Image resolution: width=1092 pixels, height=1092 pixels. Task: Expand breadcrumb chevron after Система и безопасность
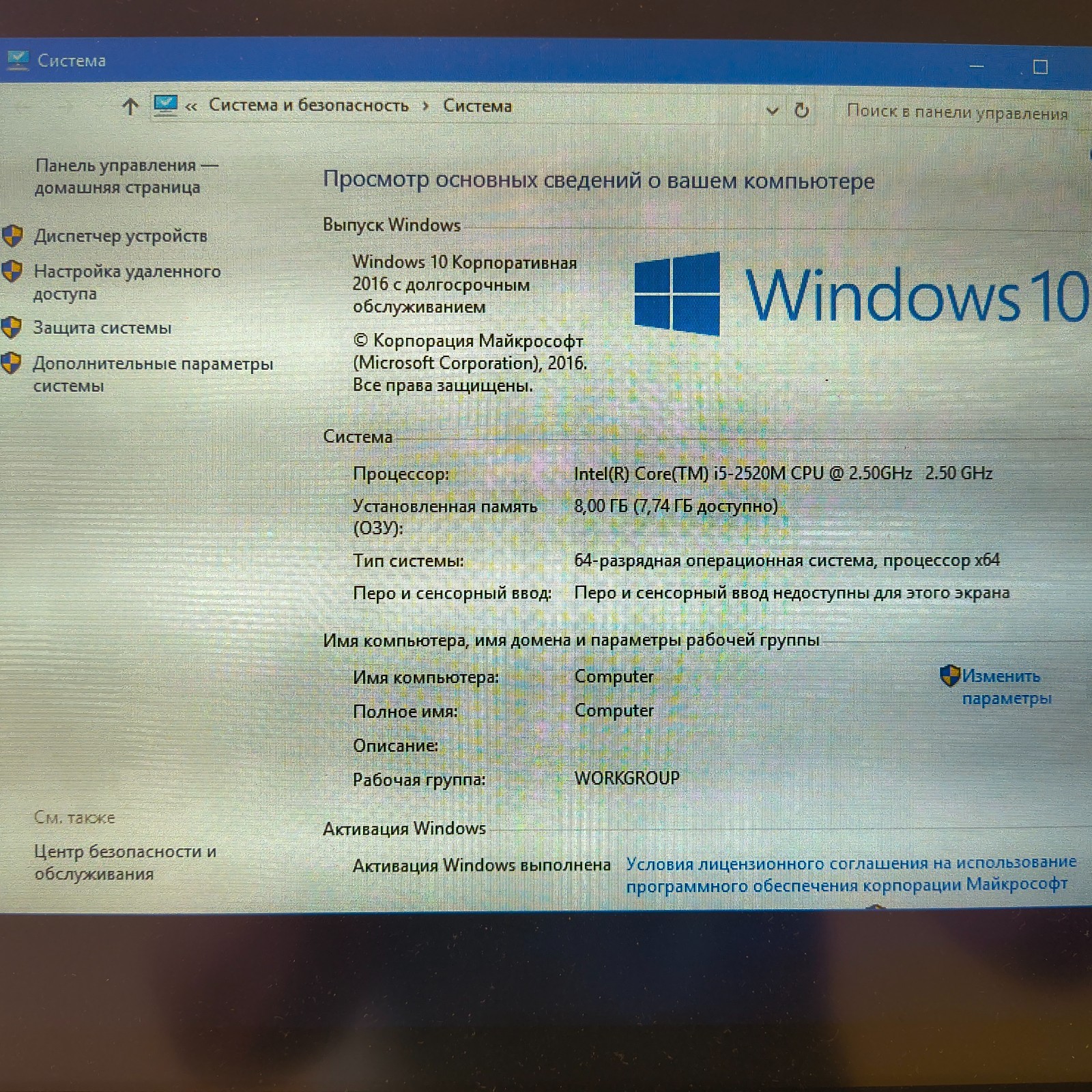426,106
